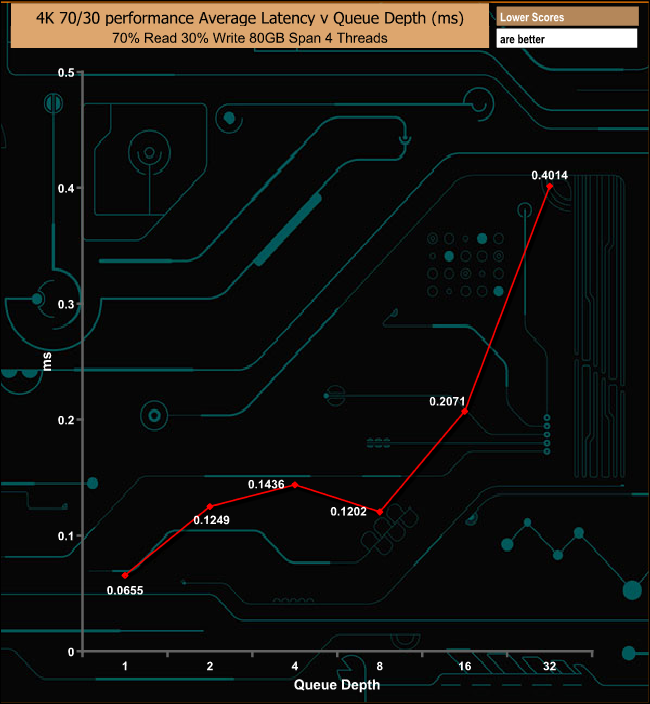Click the '0.1249' value label
The height and width of the screenshot is (704, 650).
pos(211,520)
